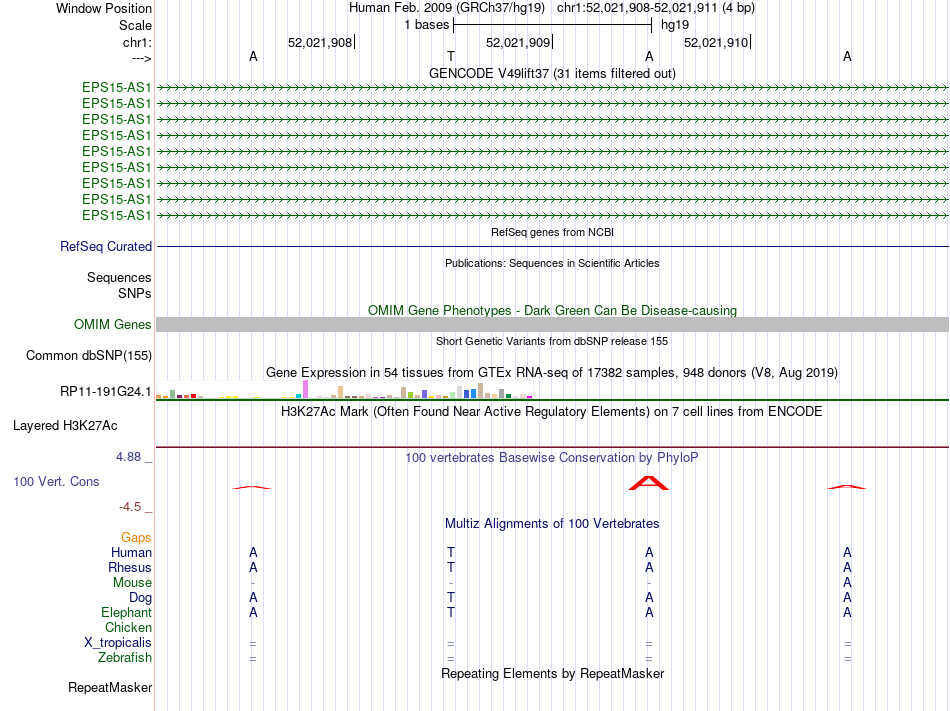
Task: Click the RefSeq Curated blue intron line
Action: (552, 246)
